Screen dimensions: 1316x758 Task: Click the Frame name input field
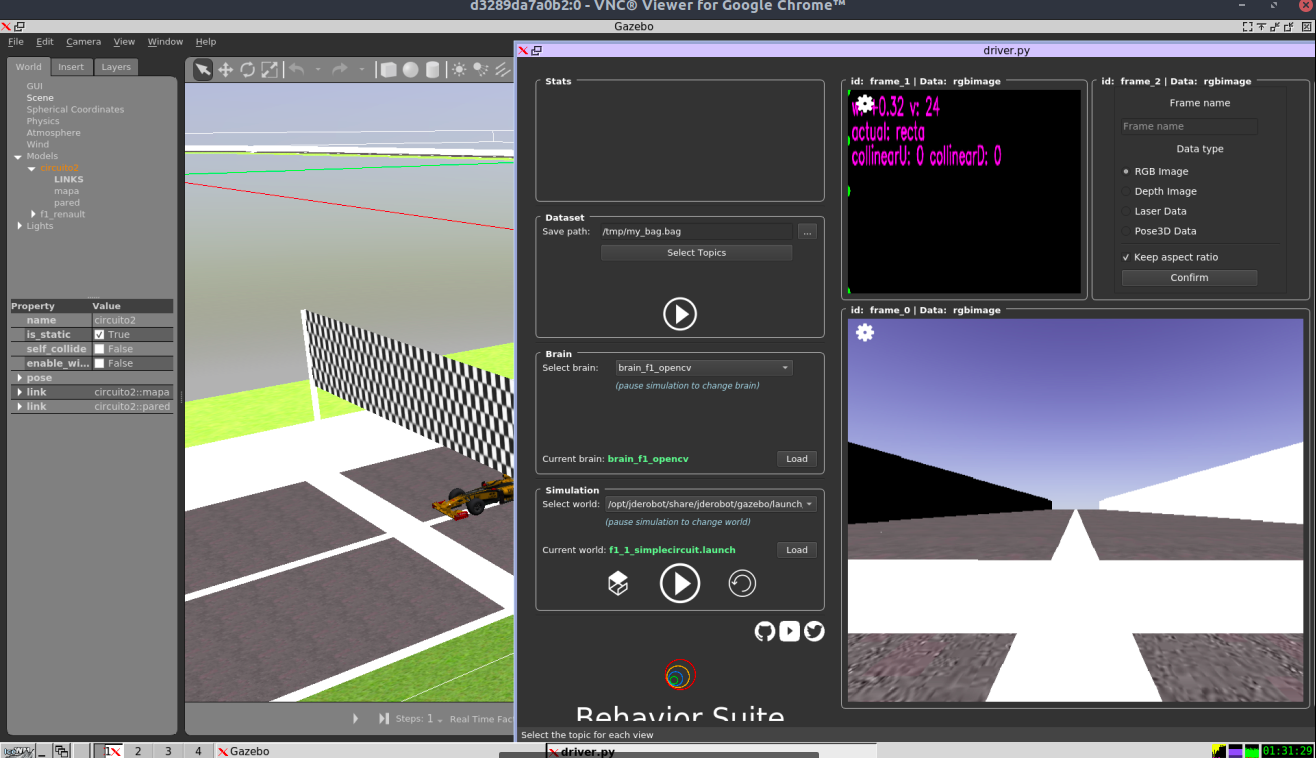click(x=1189, y=126)
